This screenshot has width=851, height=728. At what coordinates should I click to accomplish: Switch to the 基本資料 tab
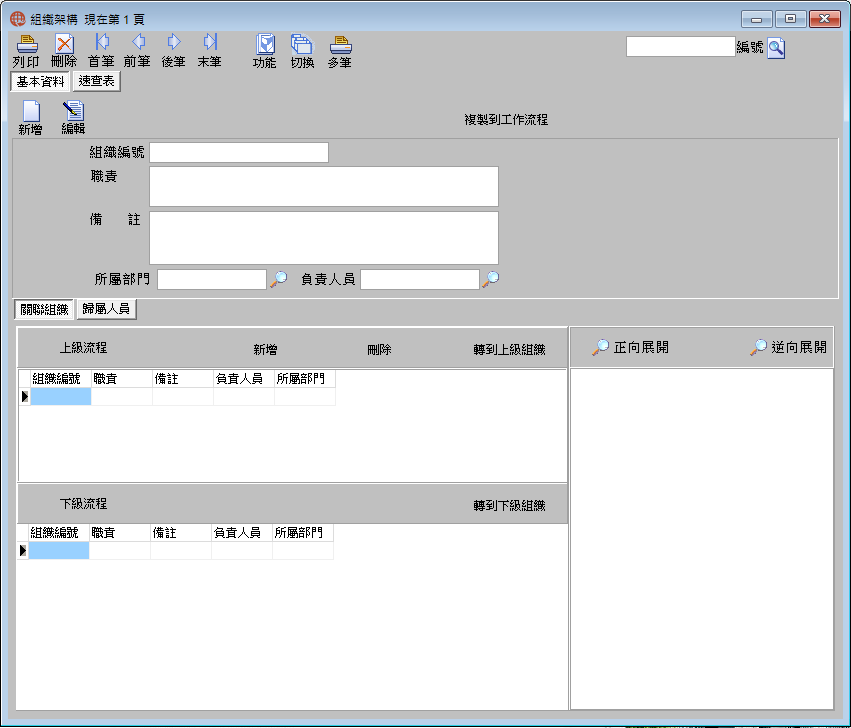(40, 81)
